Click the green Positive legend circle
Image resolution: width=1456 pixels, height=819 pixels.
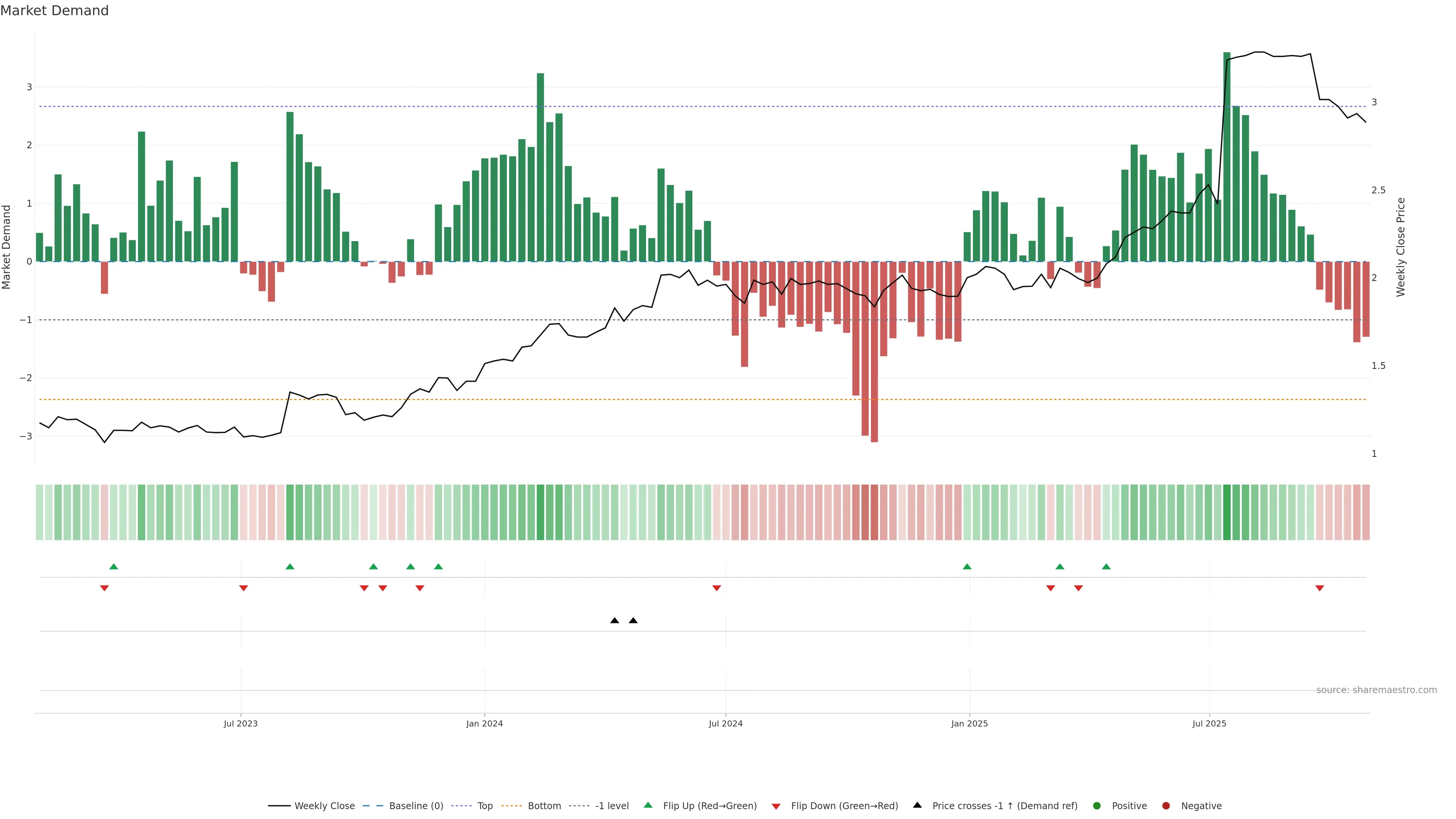coord(1097,806)
